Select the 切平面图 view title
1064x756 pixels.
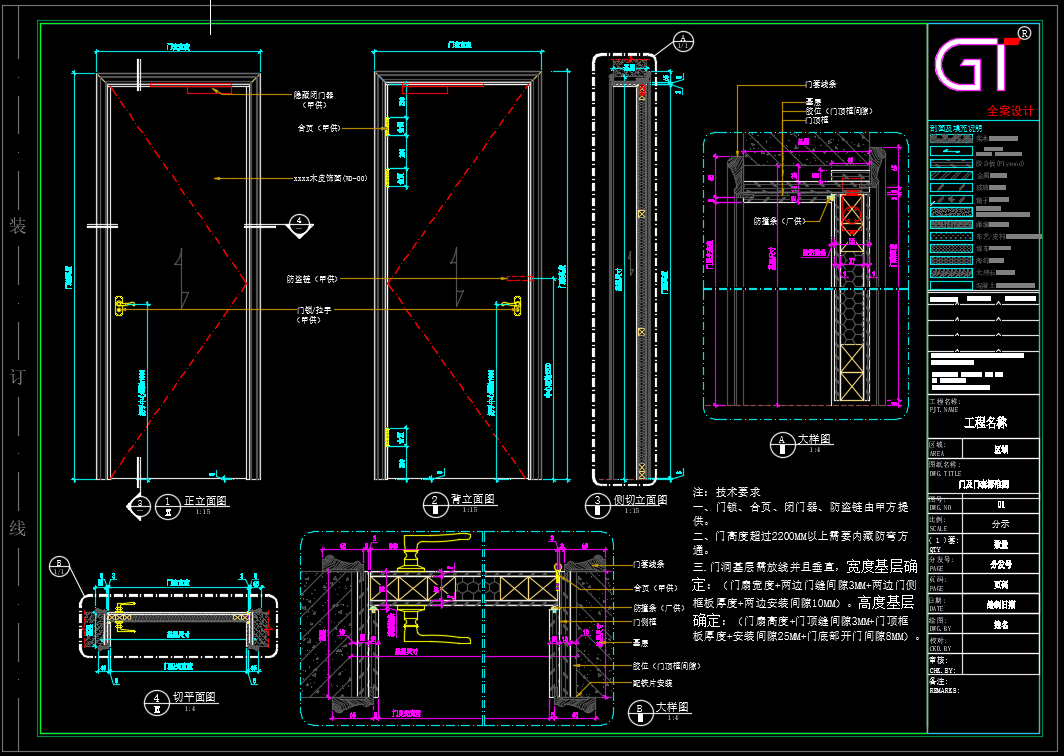coord(194,697)
